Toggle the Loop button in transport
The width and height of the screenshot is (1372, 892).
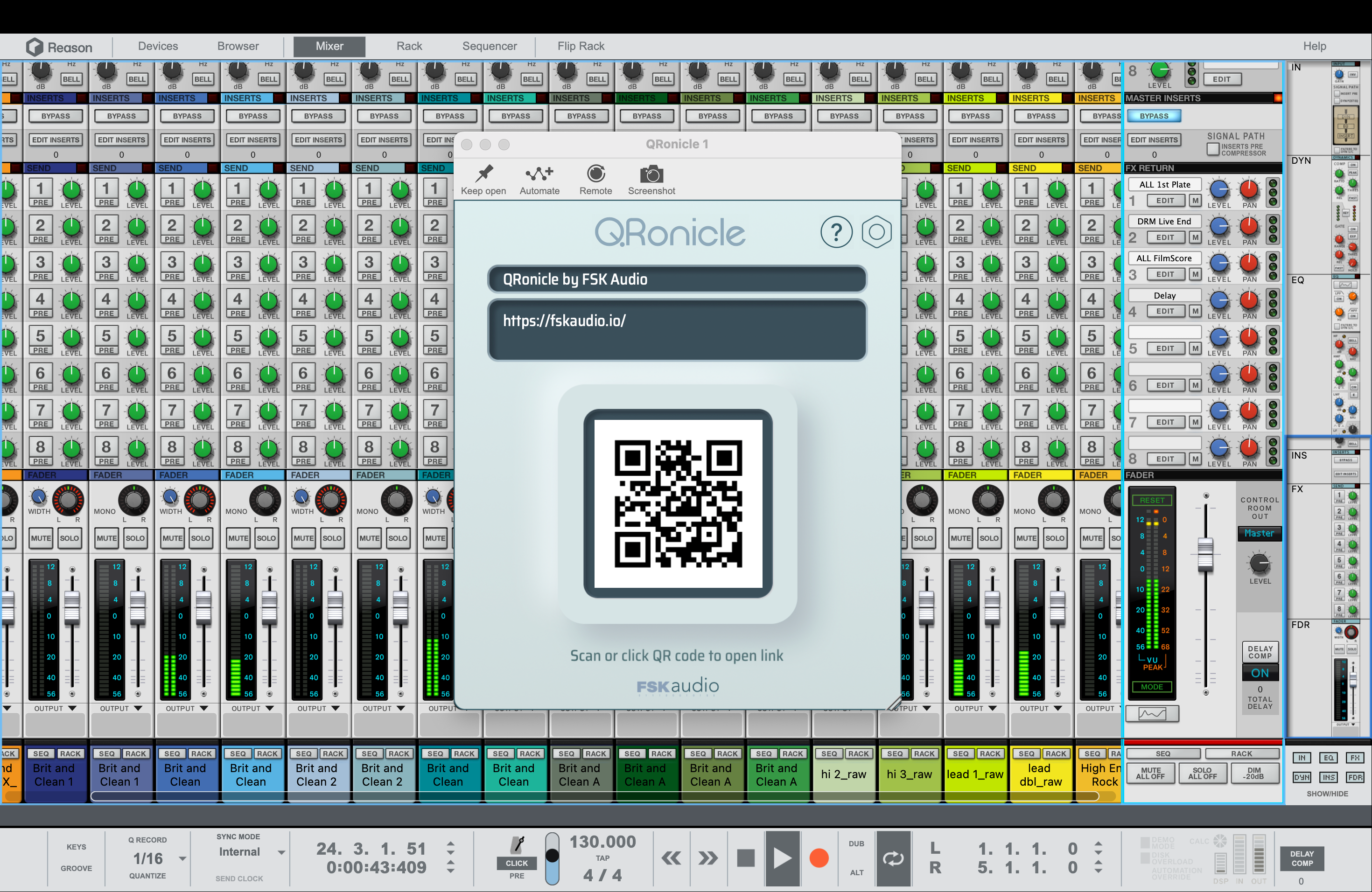893,858
